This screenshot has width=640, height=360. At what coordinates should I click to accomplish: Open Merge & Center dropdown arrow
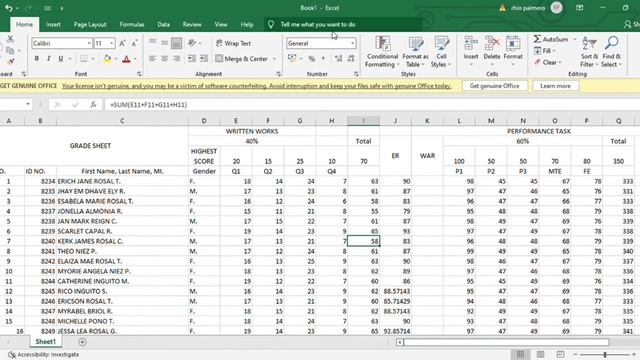[274, 59]
